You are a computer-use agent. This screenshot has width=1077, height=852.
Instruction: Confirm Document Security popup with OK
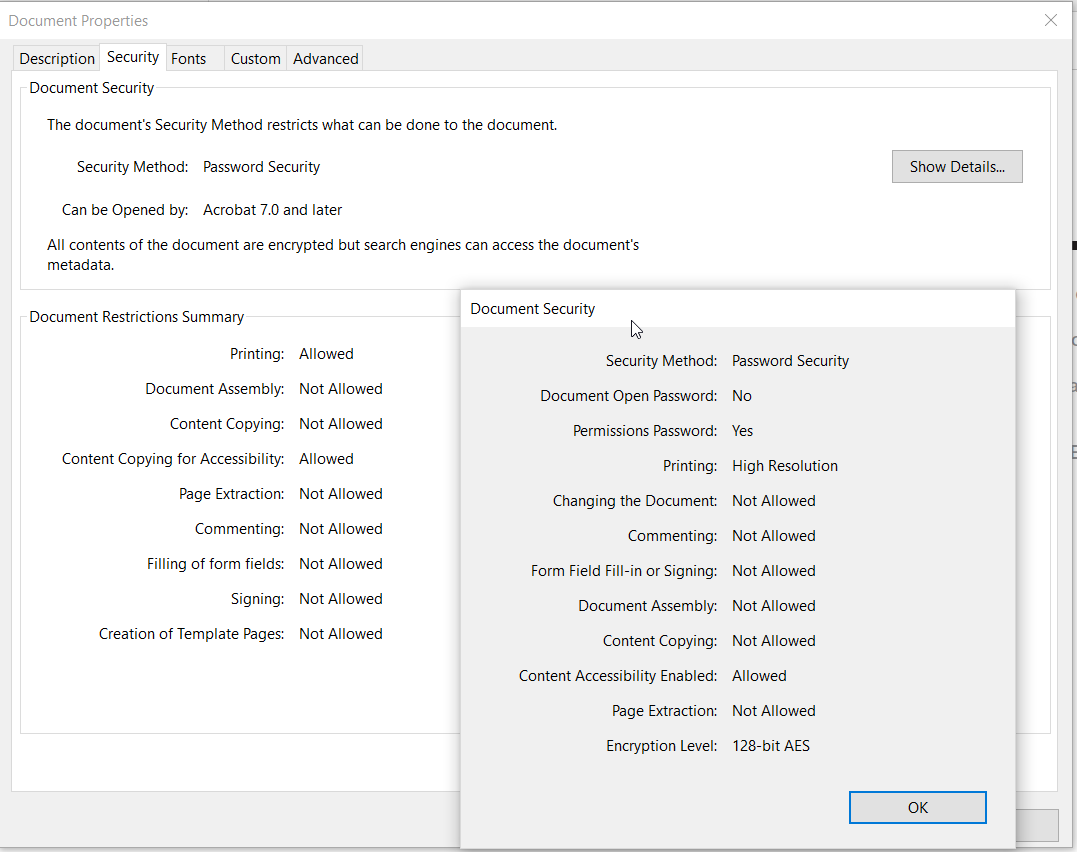click(x=918, y=807)
